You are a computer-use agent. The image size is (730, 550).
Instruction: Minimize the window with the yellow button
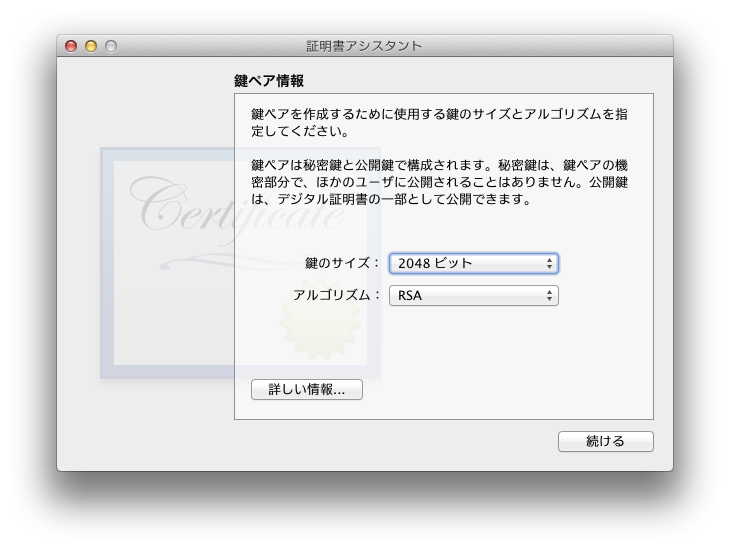[91, 46]
